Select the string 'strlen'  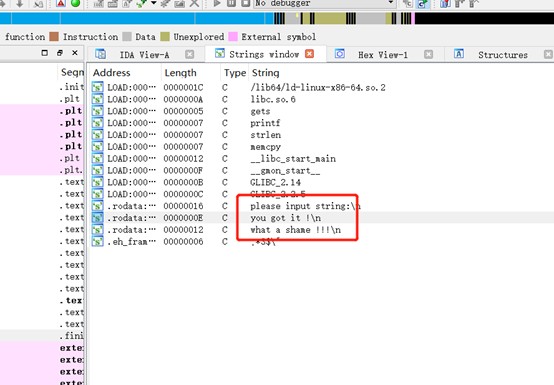pyautogui.click(x=266, y=135)
